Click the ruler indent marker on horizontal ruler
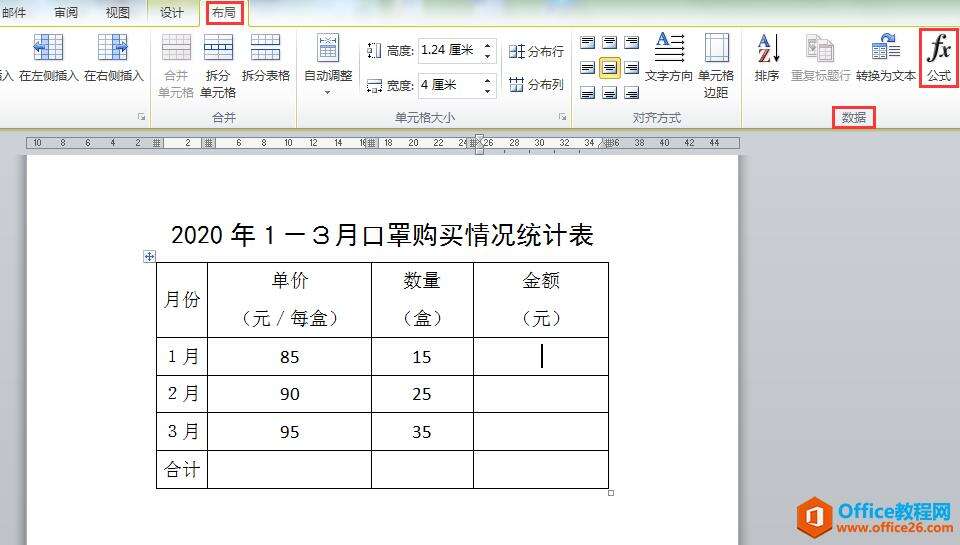Screen dimensions: 960x545 (479, 144)
